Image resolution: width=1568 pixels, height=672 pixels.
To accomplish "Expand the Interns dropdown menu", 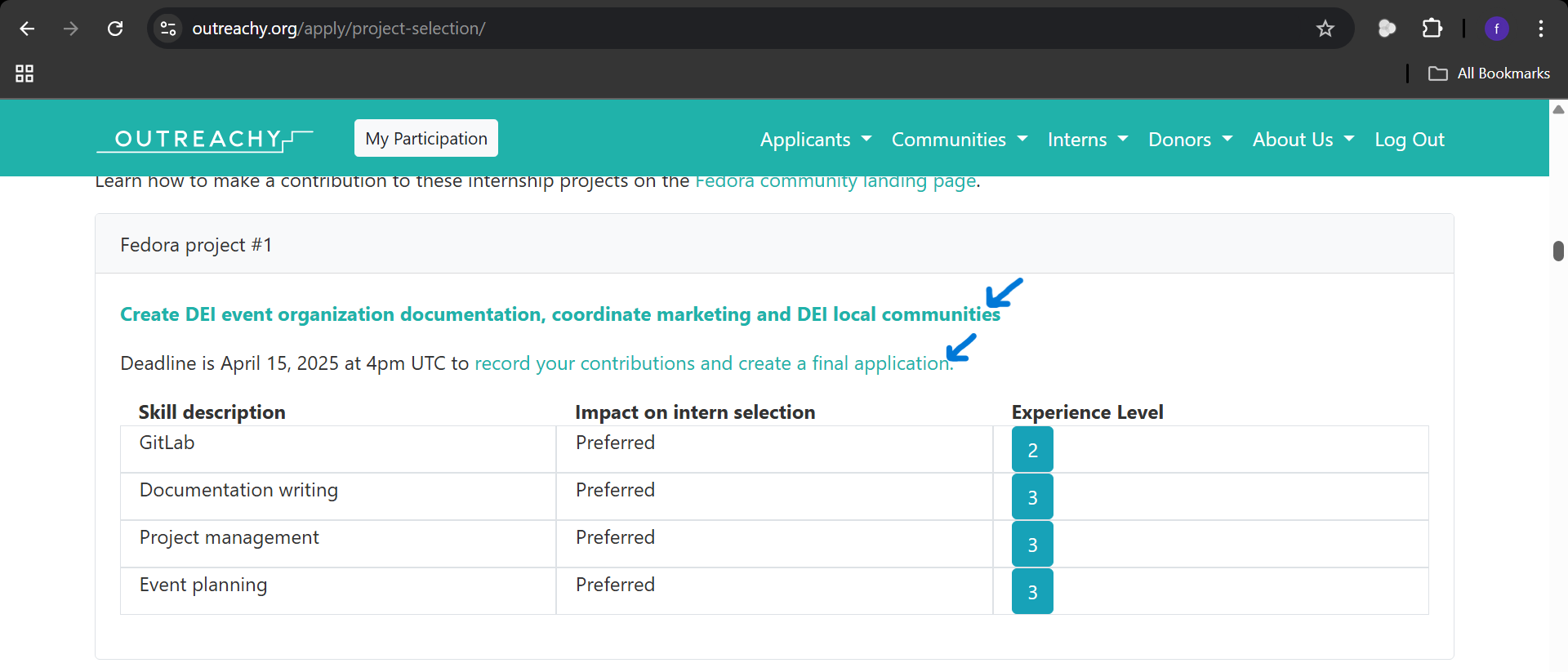I will point(1088,140).
